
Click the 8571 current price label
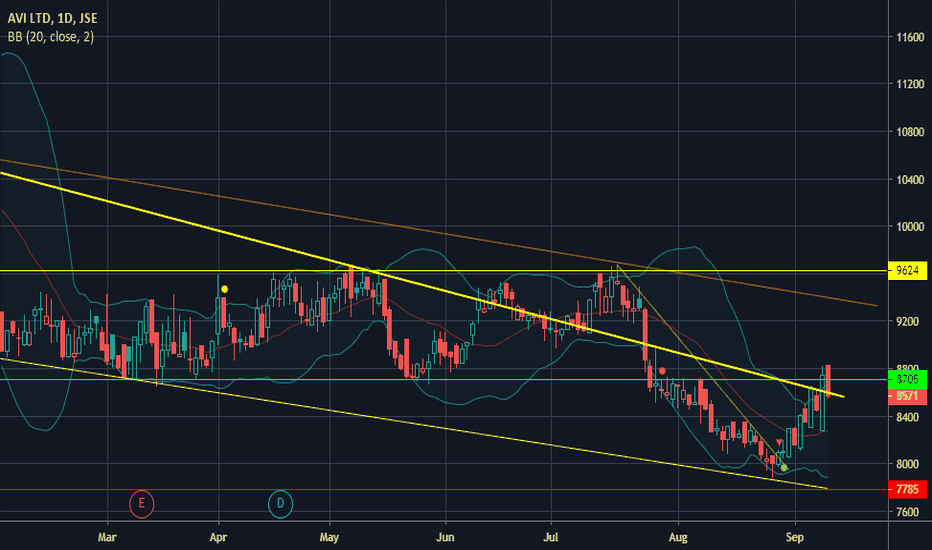point(907,396)
